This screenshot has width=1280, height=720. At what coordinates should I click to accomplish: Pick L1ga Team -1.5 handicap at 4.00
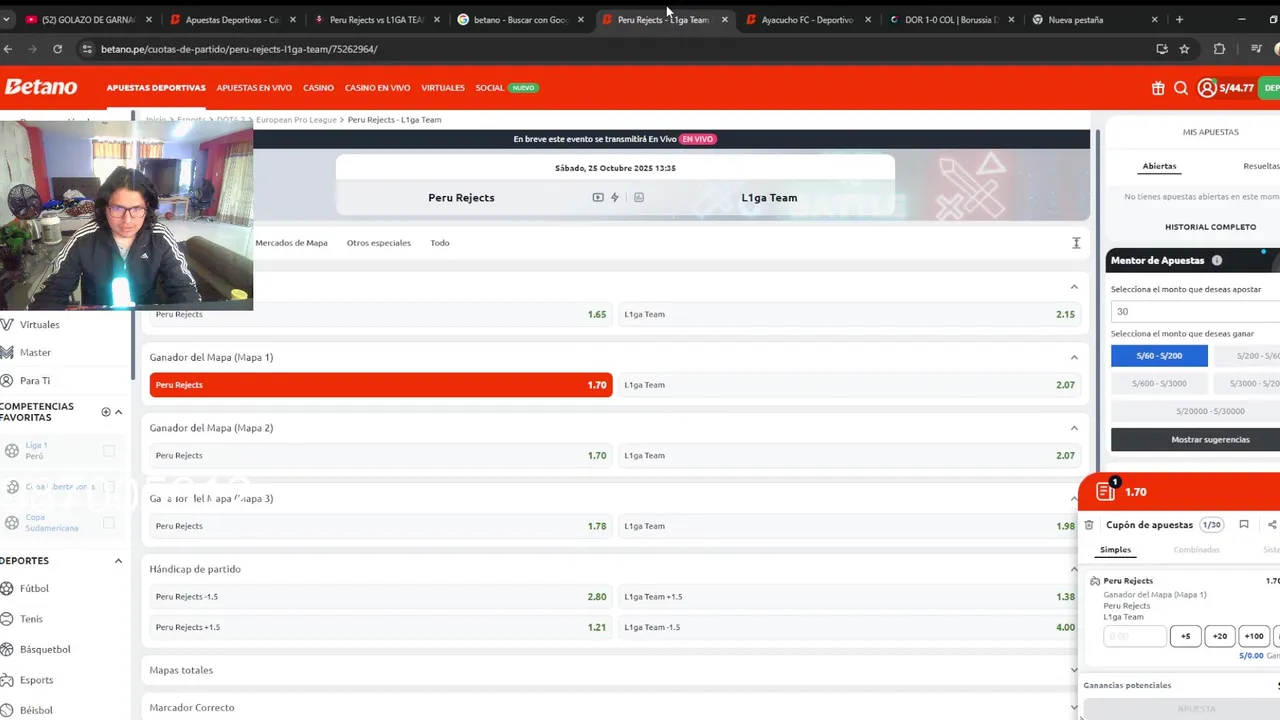pyautogui.click(x=850, y=627)
